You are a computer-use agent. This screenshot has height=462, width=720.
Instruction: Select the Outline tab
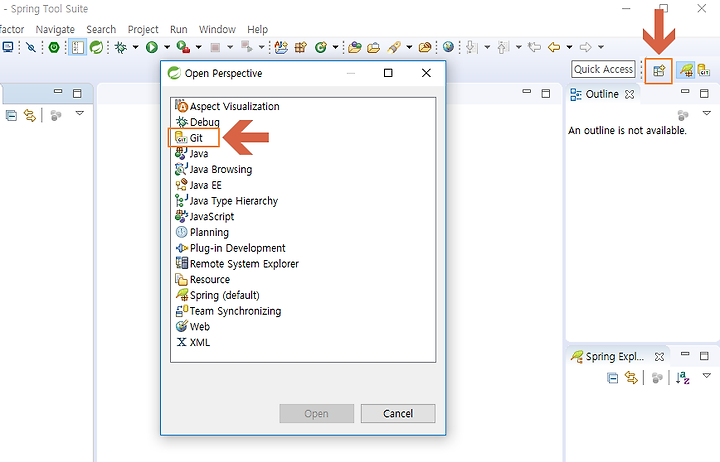[602, 94]
